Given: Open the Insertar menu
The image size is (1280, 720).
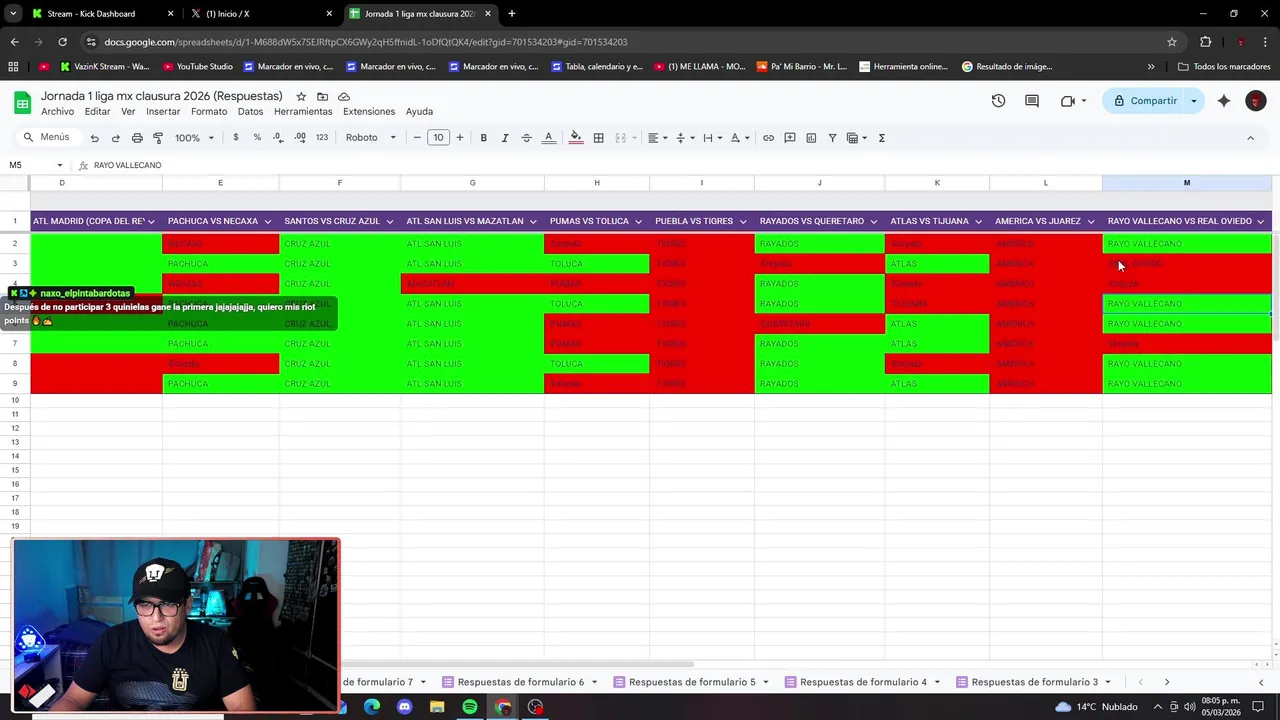Looking at the screenshot, I should click(x=163, y=111).
